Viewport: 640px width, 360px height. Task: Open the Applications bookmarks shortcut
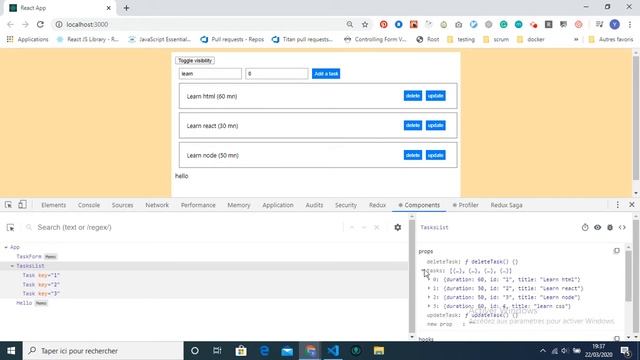[27, 40]
